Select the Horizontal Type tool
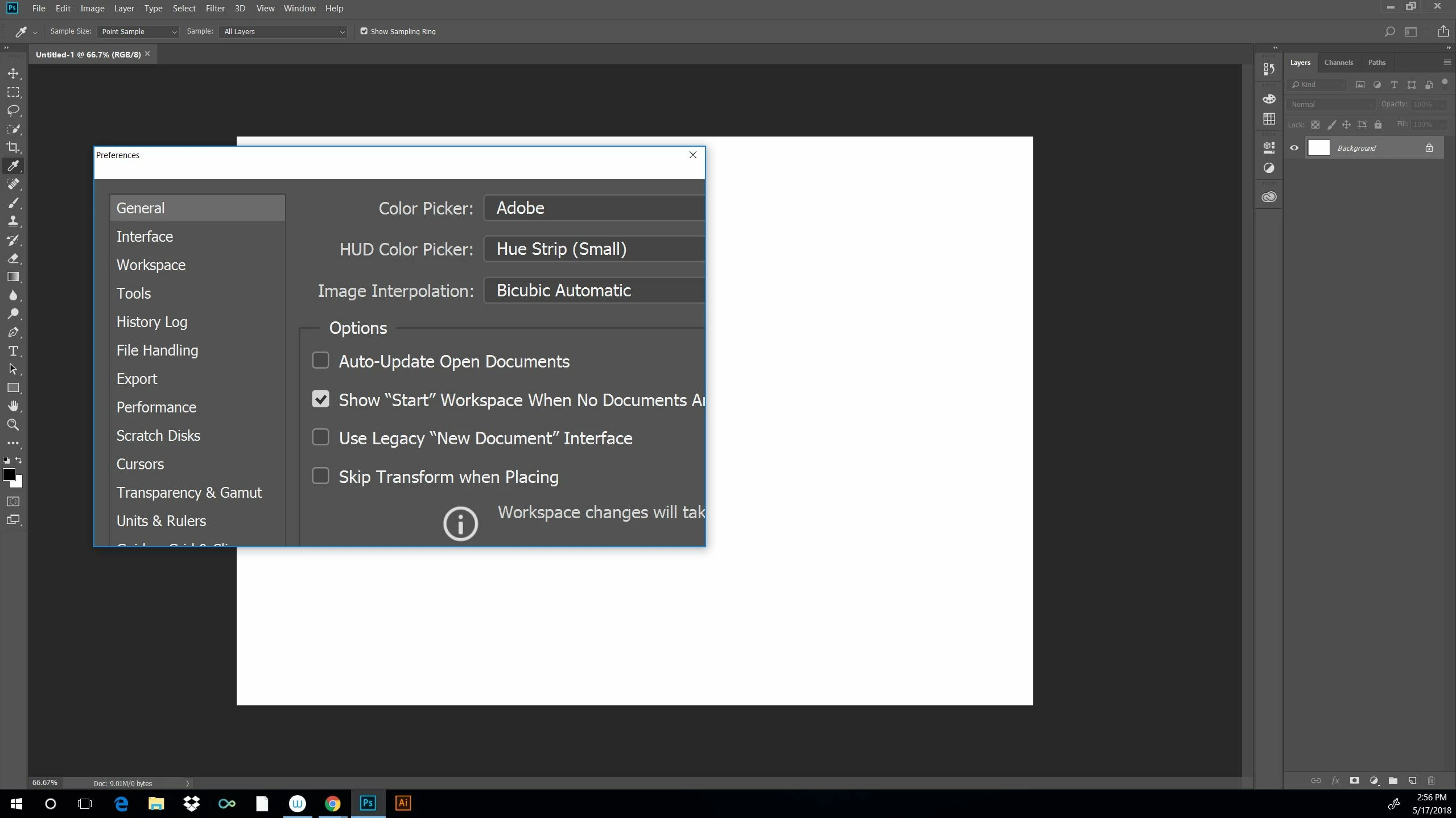The height and width of the screenshot is (818, 1456). click(x=13, y=351)
